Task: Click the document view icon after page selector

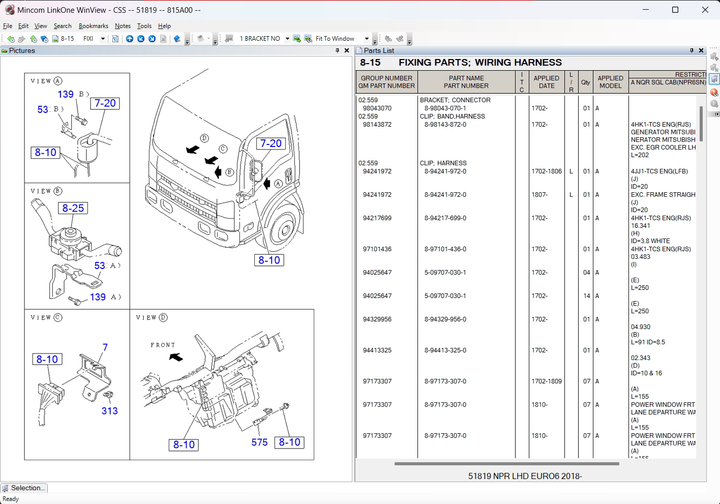Action: point(115,39)
